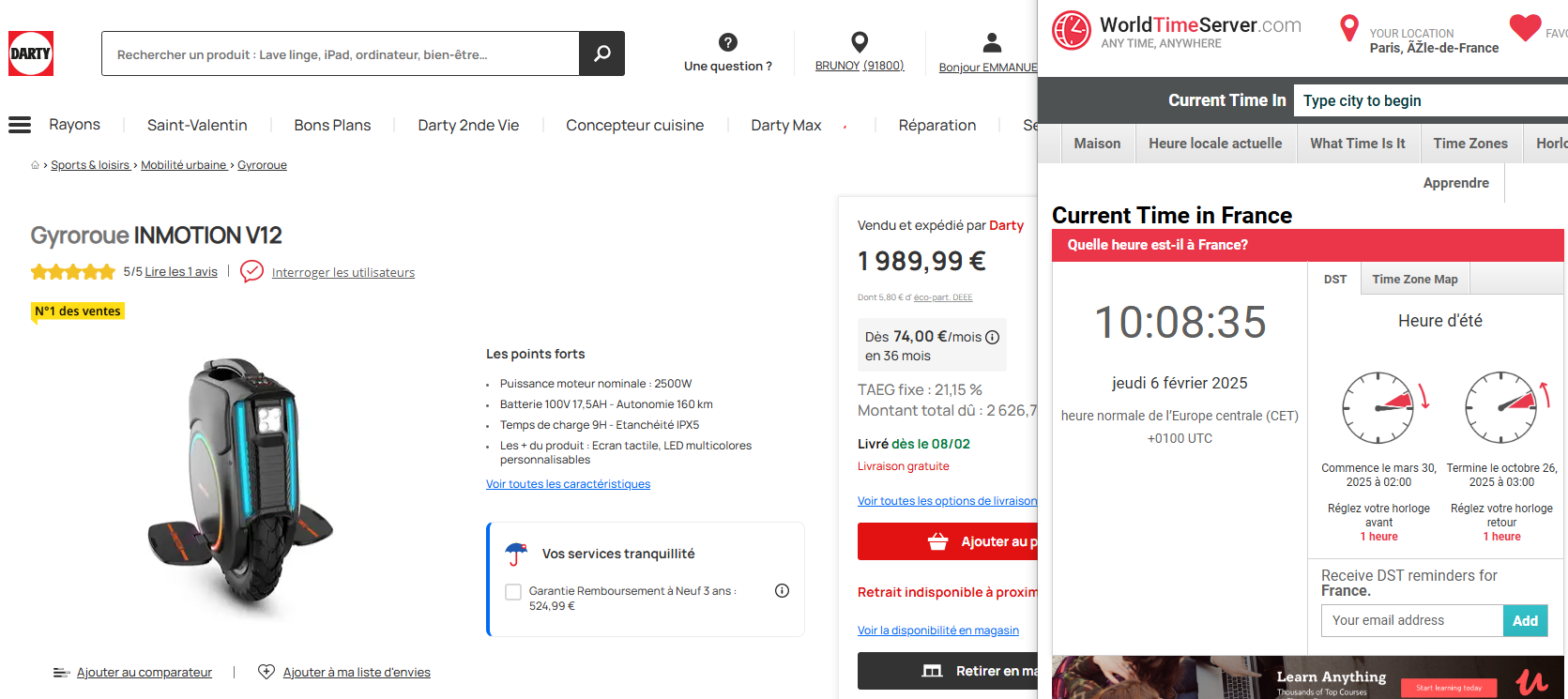Open the Bons Plans menu
This screenshot has height=699, width=1568.
pos(332,125)
